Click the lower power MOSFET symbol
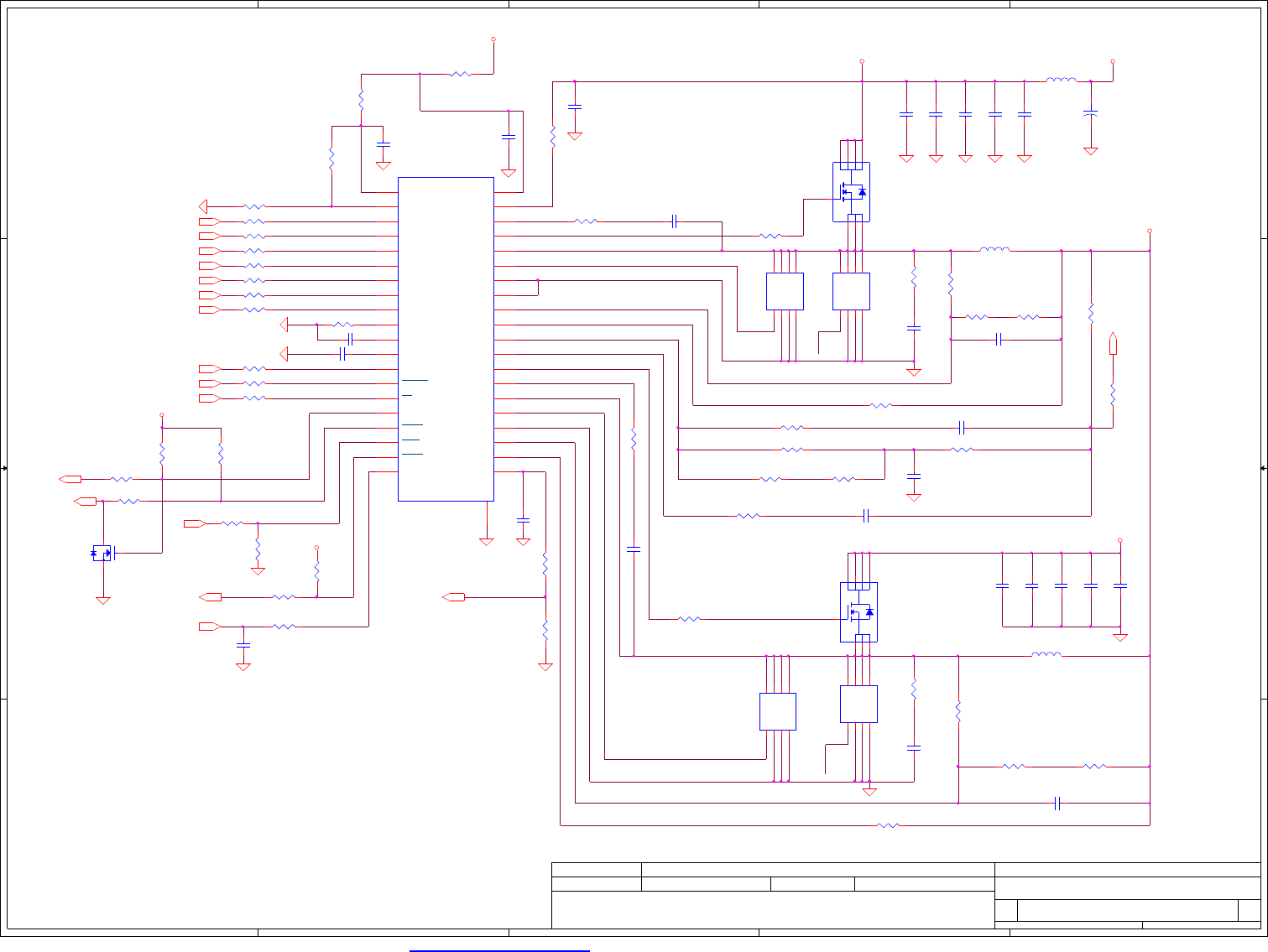 (x=858, y=612)
